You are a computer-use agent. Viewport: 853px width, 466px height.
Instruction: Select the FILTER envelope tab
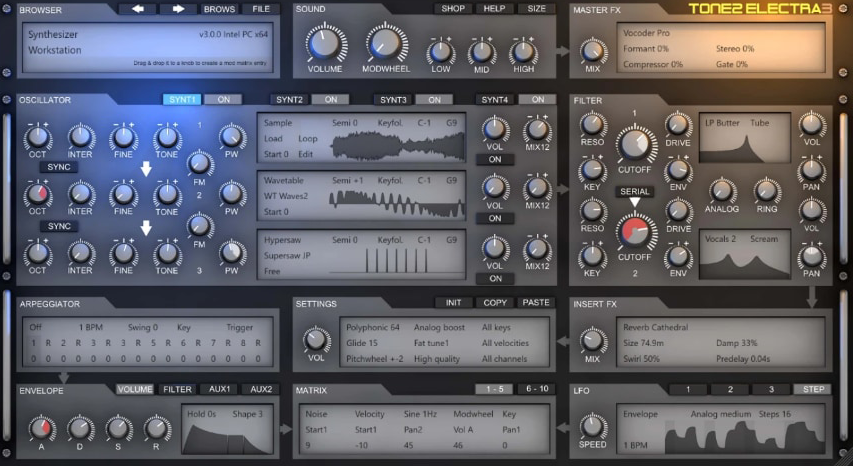(178, 389)
